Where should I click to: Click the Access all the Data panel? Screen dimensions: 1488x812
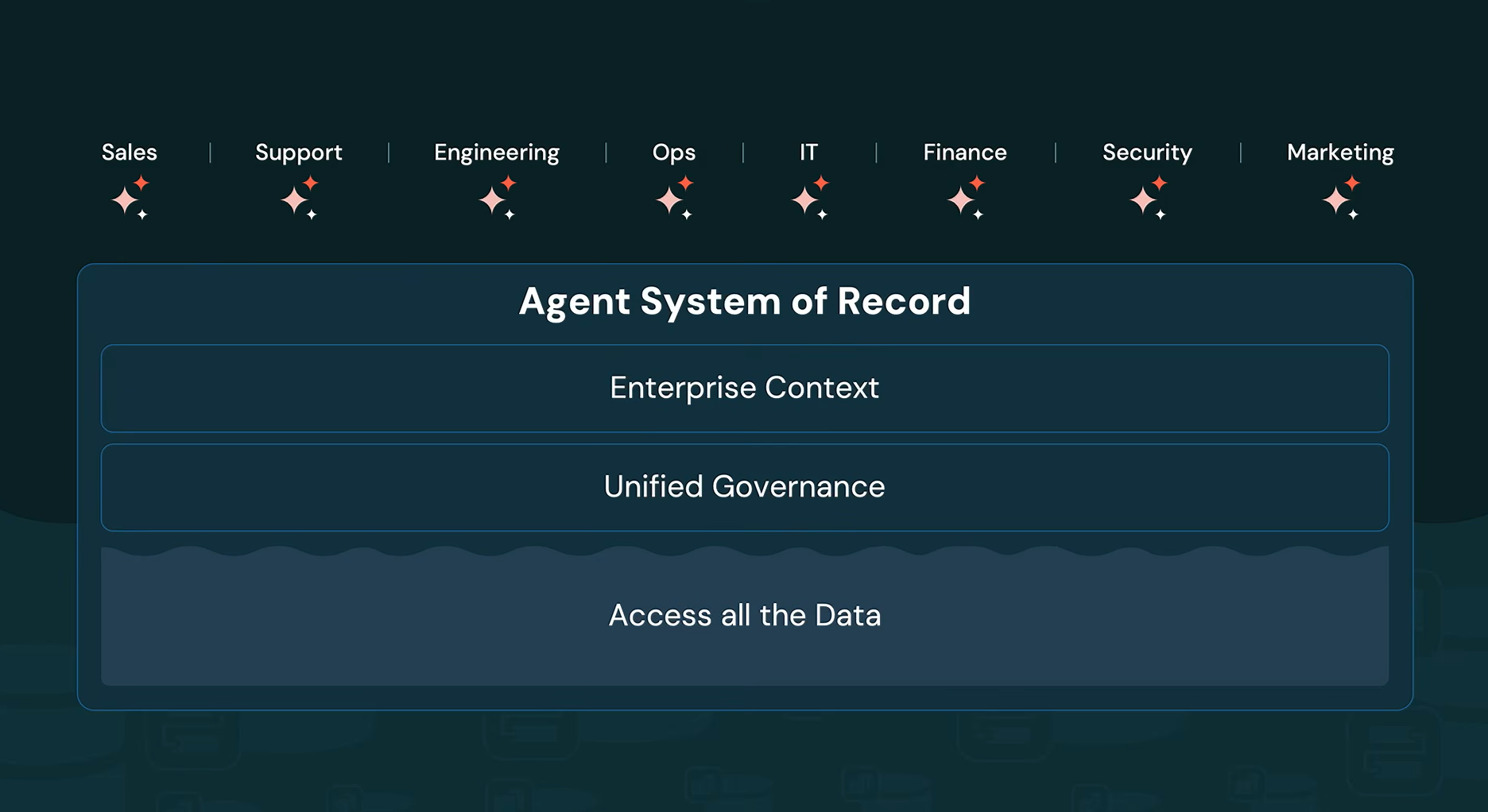pyautogui.click(x=745, y=616)
